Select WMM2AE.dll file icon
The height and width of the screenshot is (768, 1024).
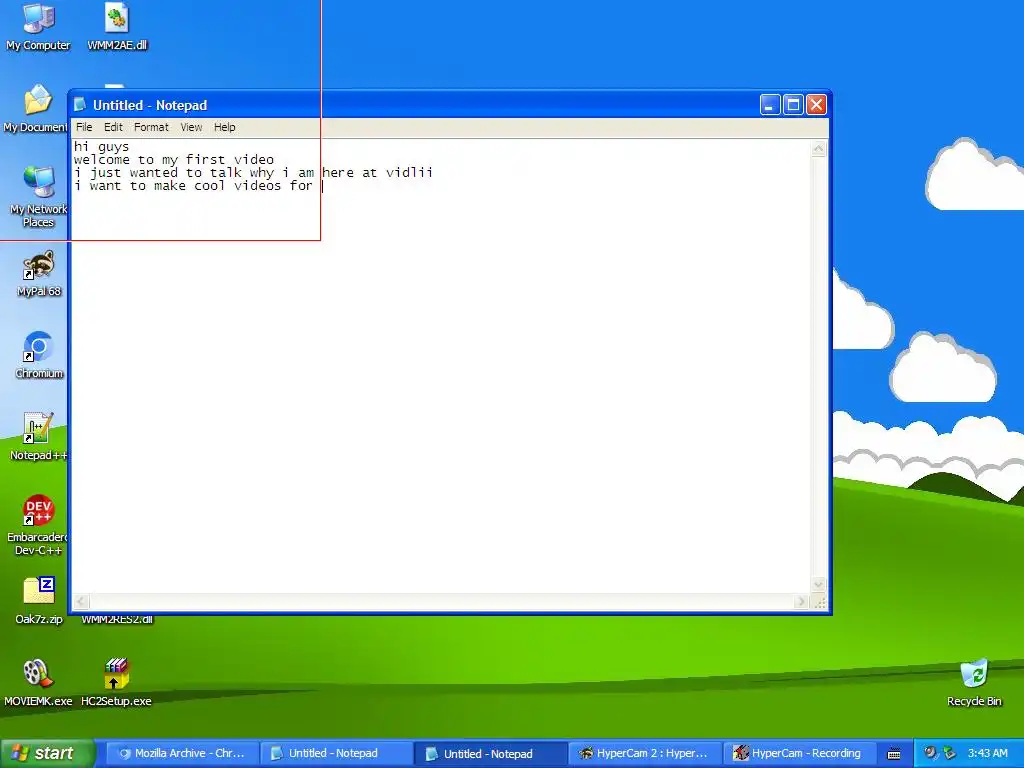117,26
